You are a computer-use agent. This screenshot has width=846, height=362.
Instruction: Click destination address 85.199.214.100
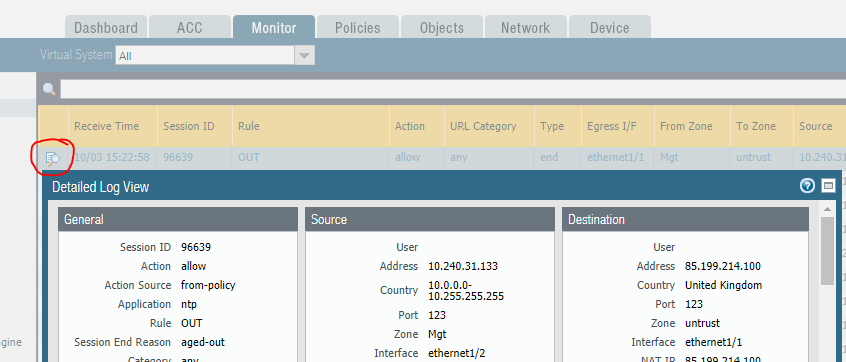point(723,267)
